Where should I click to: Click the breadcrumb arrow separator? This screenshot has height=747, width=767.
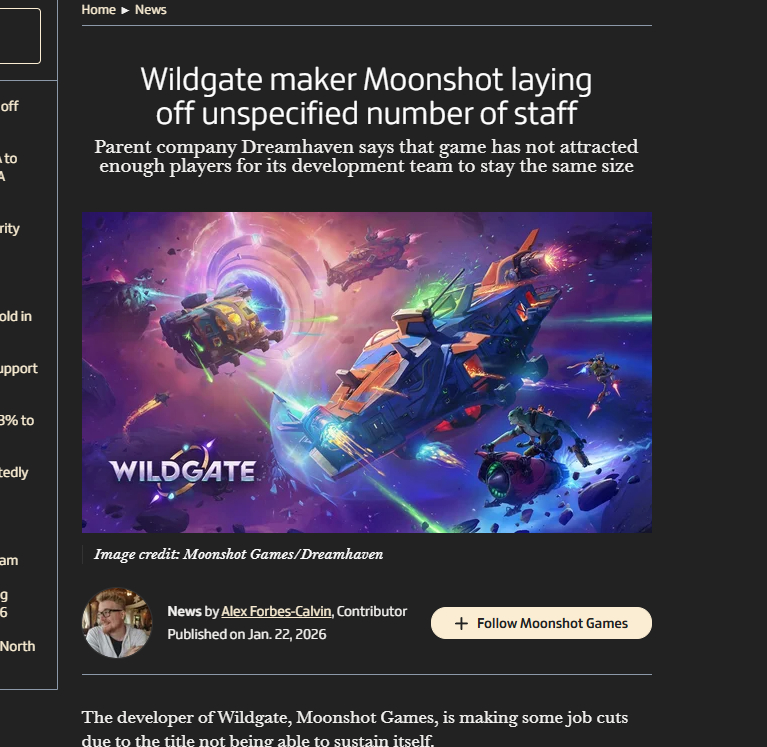(x=125, y=10)
